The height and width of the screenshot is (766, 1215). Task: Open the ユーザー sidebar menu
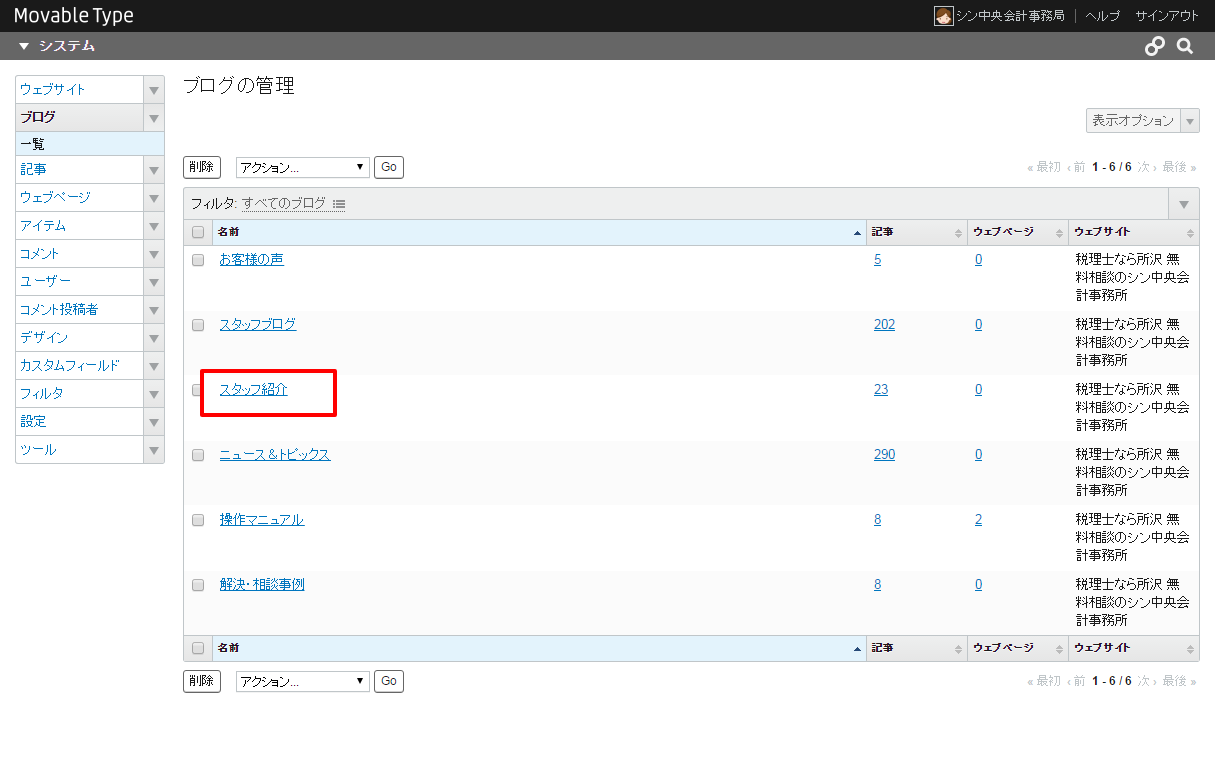(x=80, y=282)
